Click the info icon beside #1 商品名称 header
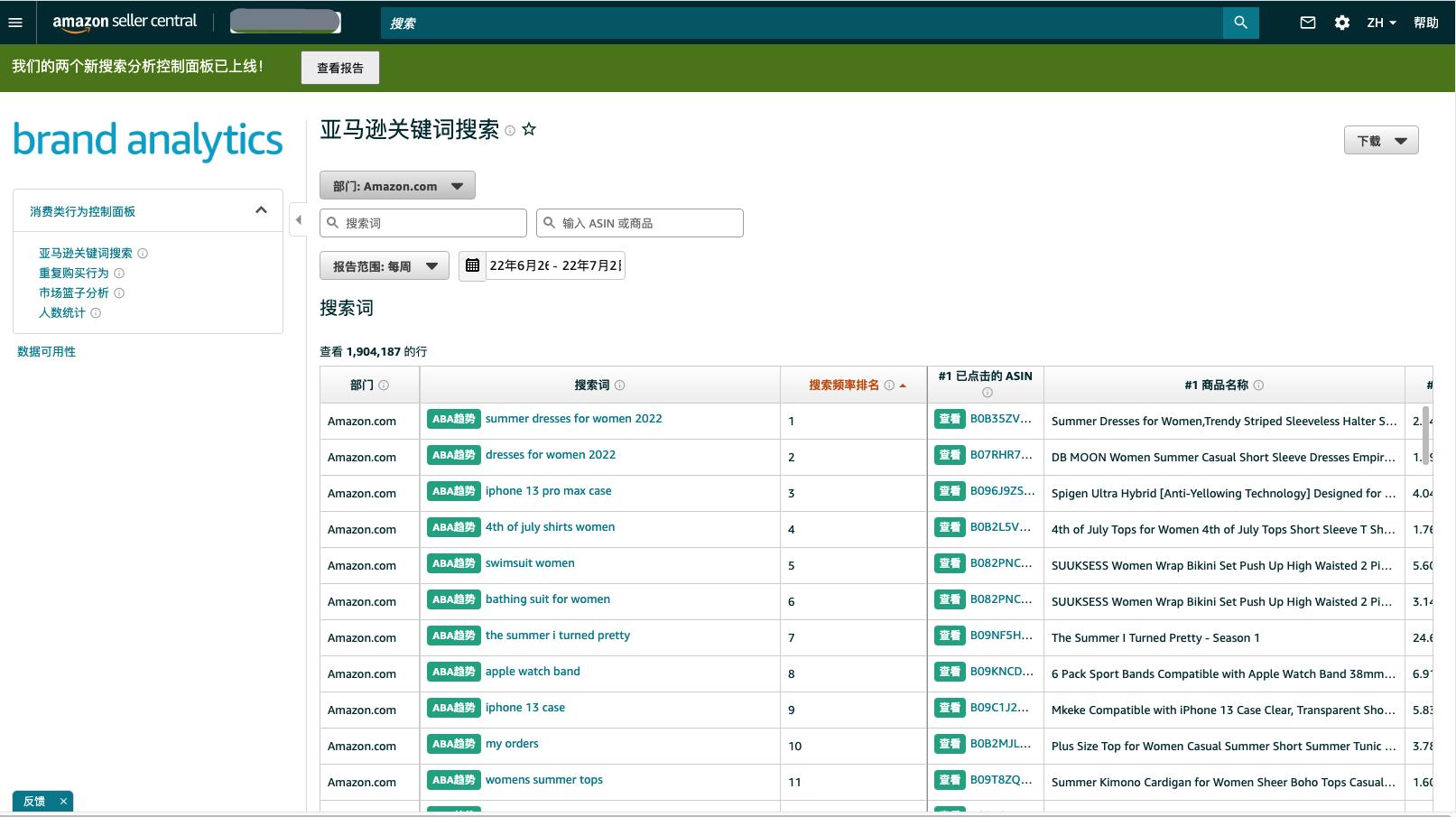Viewport: 1456px width, 817px height. coord(1258,385)
